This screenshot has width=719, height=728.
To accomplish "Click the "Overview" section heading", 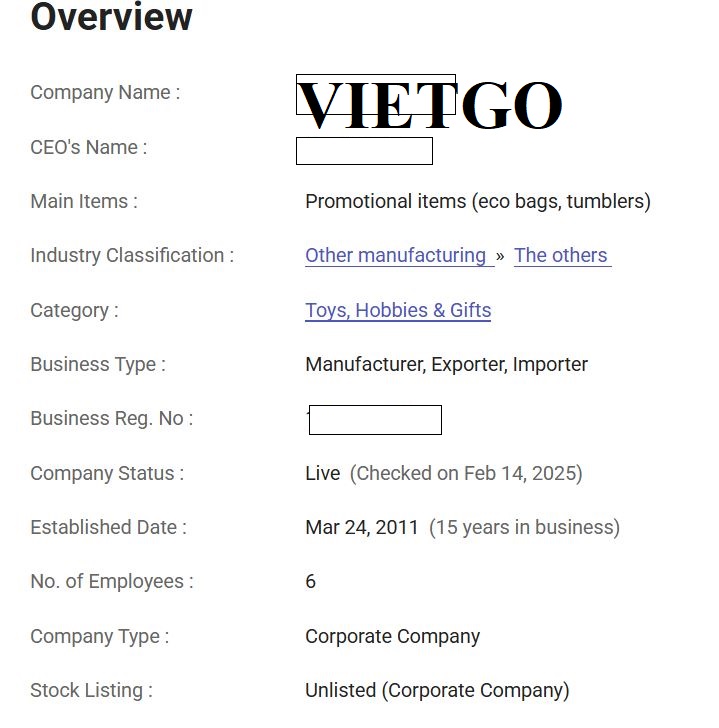I will click(111, 17).
